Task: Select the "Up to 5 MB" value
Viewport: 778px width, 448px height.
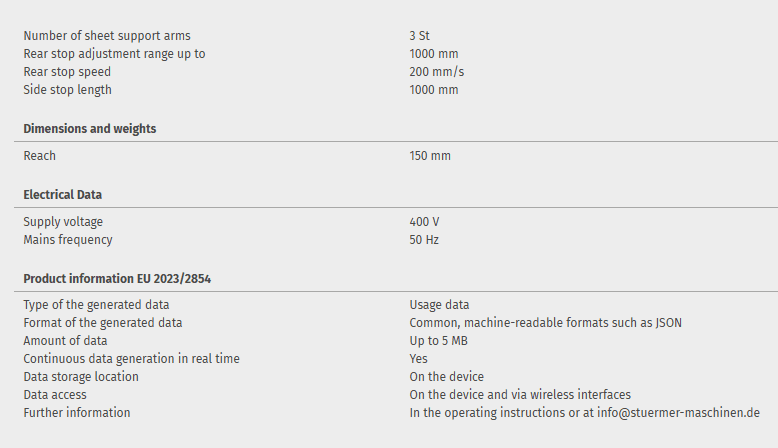Action: (x=439, y=341)
